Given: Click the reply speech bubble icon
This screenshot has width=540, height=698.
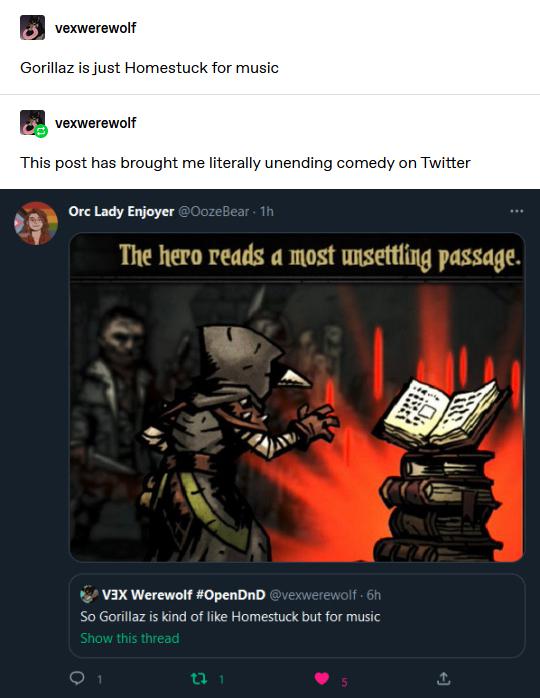Looking at the screenshot, I should coord(77,678).
